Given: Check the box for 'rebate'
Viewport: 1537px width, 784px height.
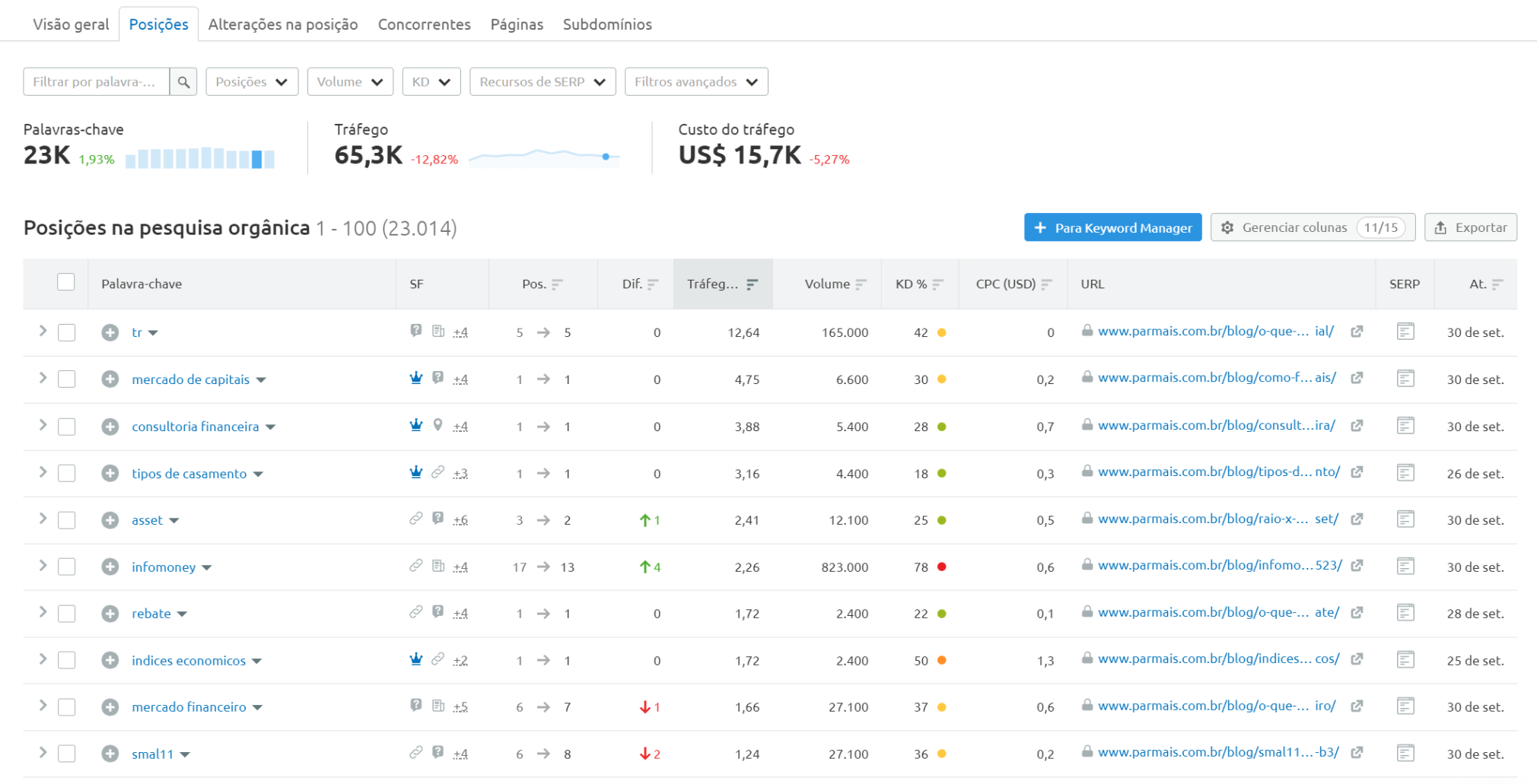Looking at the screenshot, I should [x=67, y=614].
